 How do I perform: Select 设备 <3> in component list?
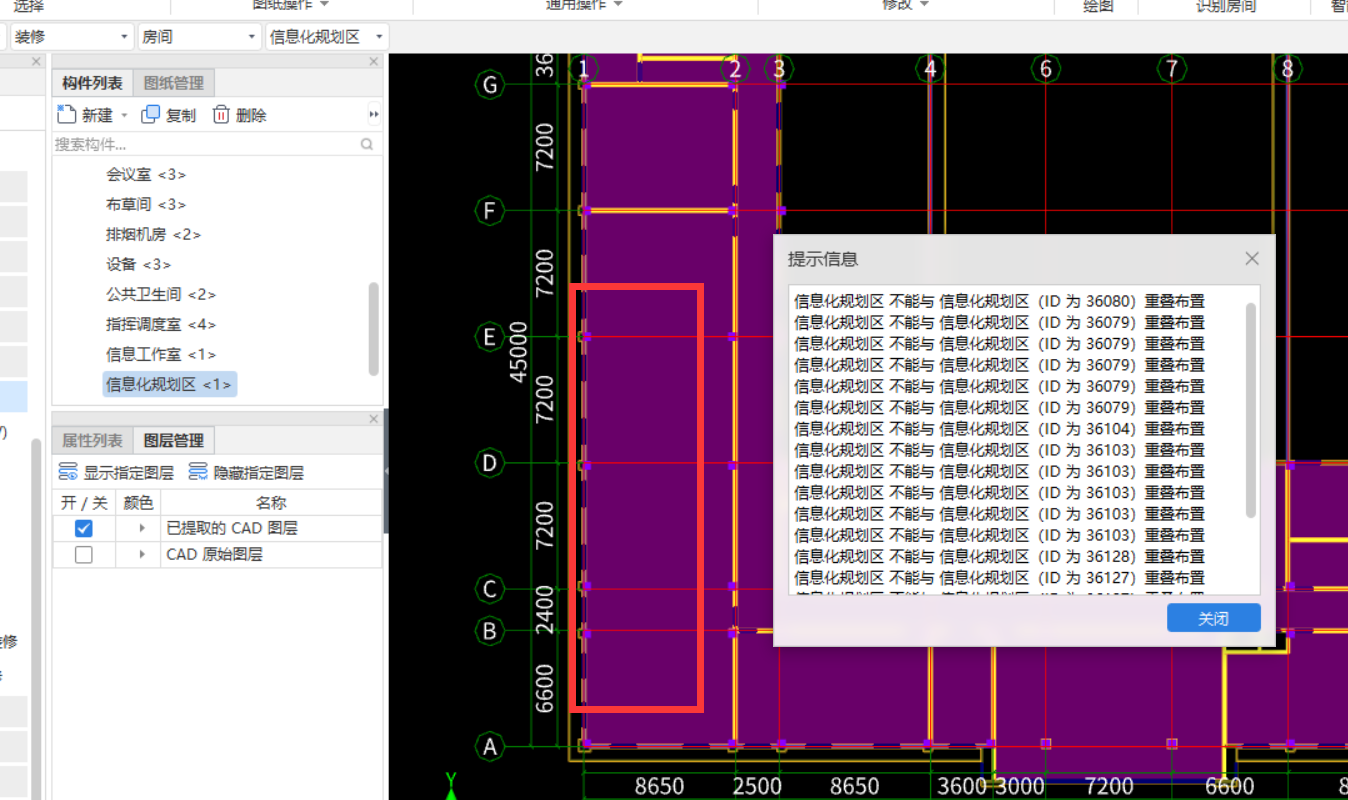(138, 264)
